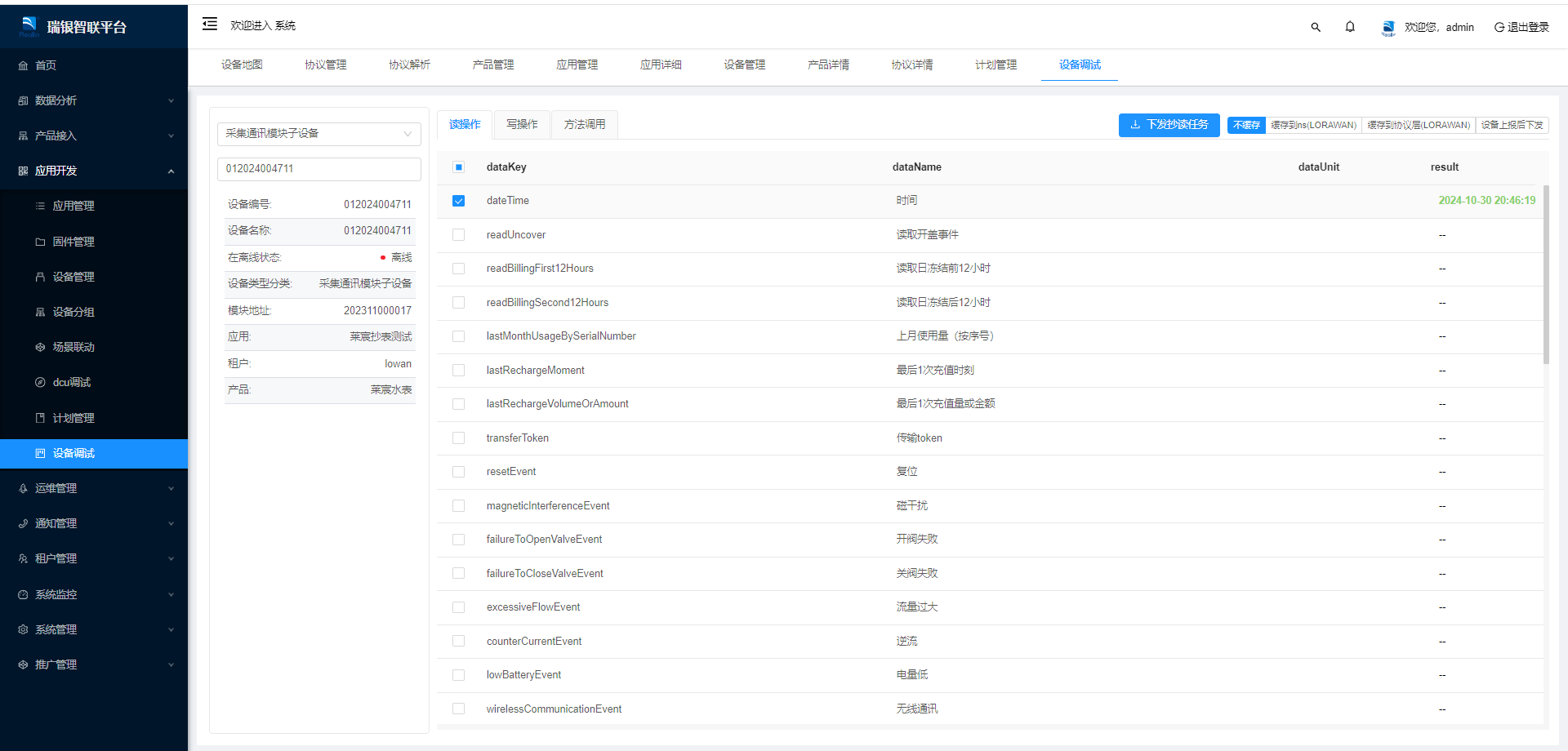
Task: Toggle the sidebar collapse hamburger icon
Action: [x=210, y=24]
